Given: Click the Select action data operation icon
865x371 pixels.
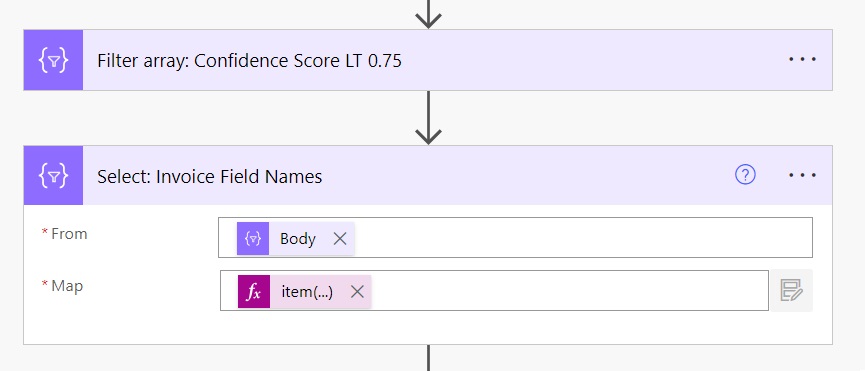Looking at the screenshot, I should (x=53, y=175).
